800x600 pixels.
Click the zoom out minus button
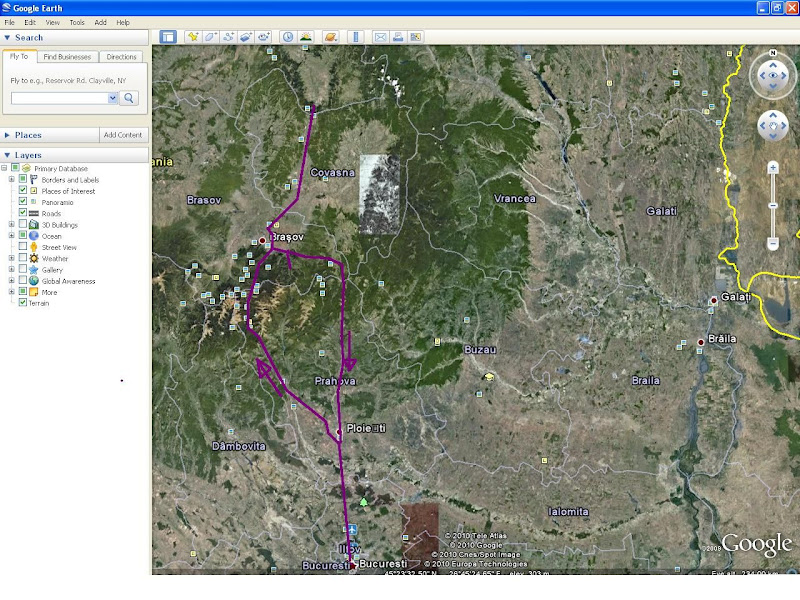pos(773,243)
